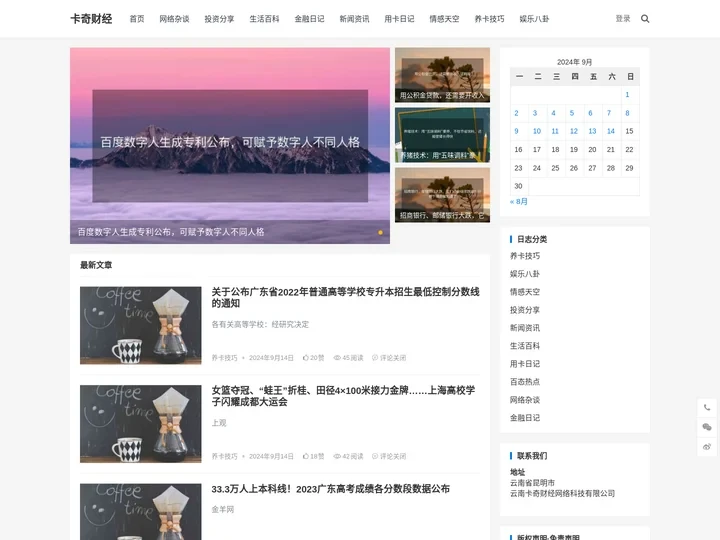Open 情感天空 navigation item

tap(444, 19)
